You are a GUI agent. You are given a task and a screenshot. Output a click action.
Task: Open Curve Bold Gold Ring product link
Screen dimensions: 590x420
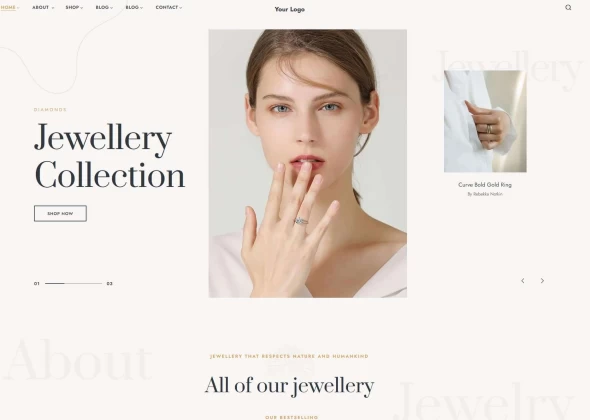click(485, 185)
